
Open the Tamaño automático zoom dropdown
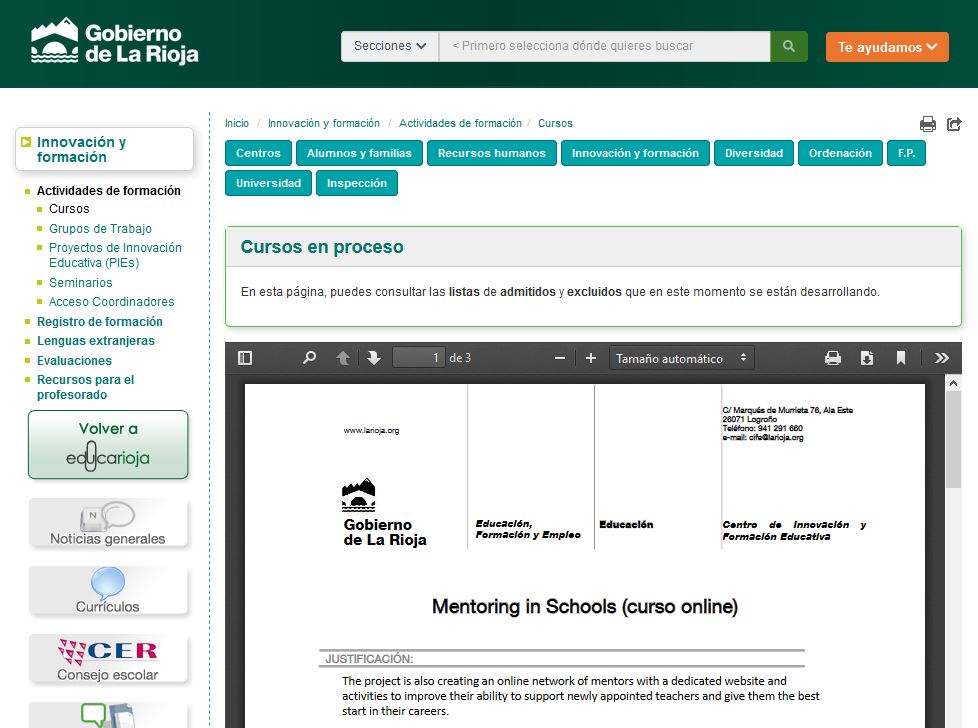pos(681,358)
